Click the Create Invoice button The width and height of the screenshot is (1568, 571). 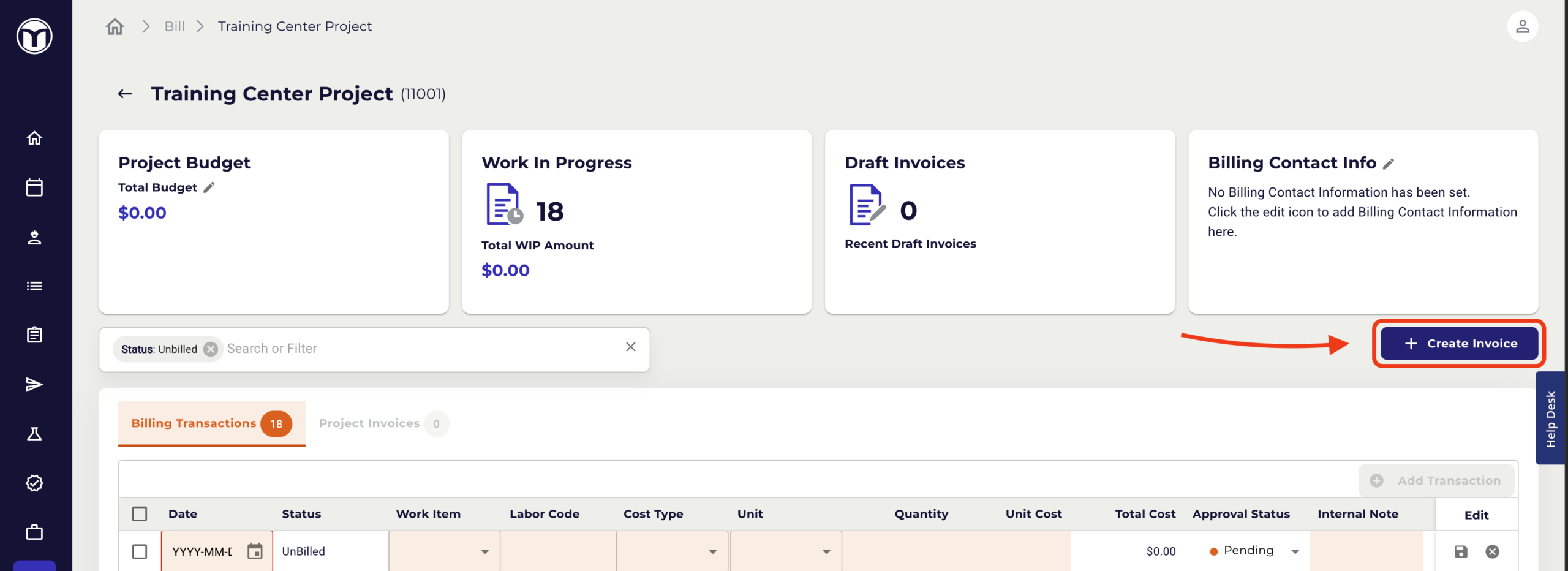(1459, 344)
